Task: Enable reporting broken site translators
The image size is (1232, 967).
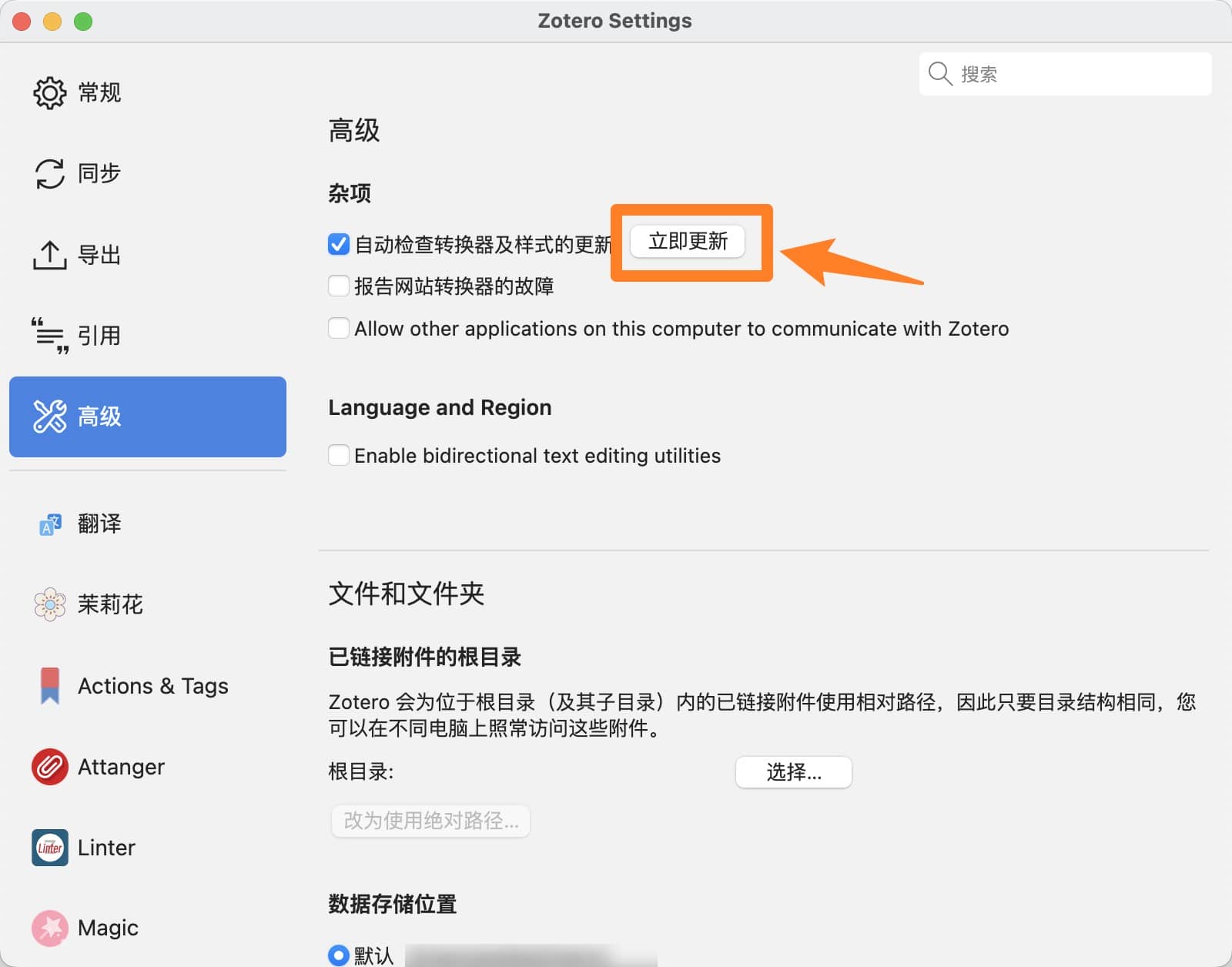Action: pyautogui.click(x=339, y=286)
